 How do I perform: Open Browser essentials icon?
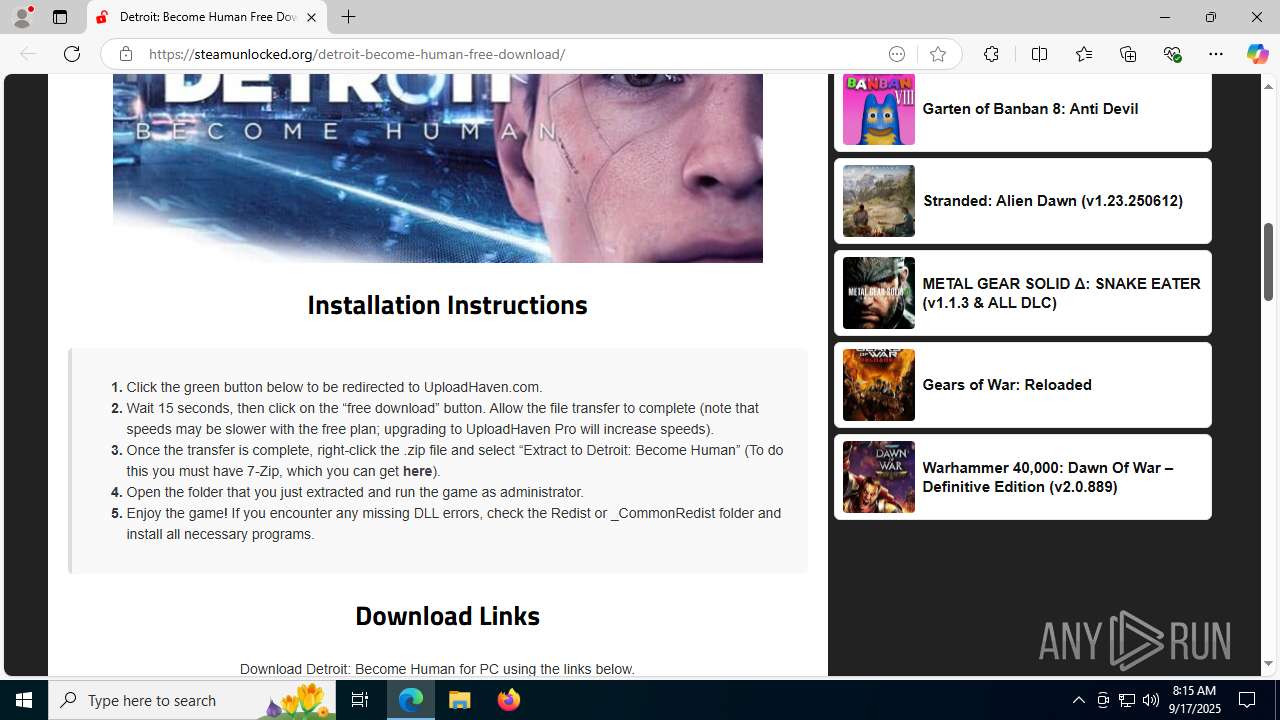point(1172,54)
